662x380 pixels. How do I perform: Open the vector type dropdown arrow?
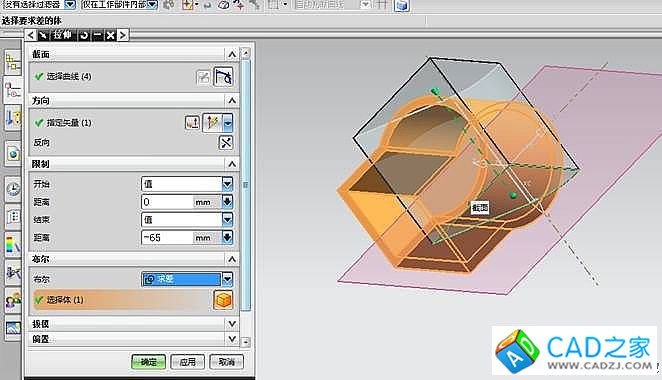[x=228, y=123]
